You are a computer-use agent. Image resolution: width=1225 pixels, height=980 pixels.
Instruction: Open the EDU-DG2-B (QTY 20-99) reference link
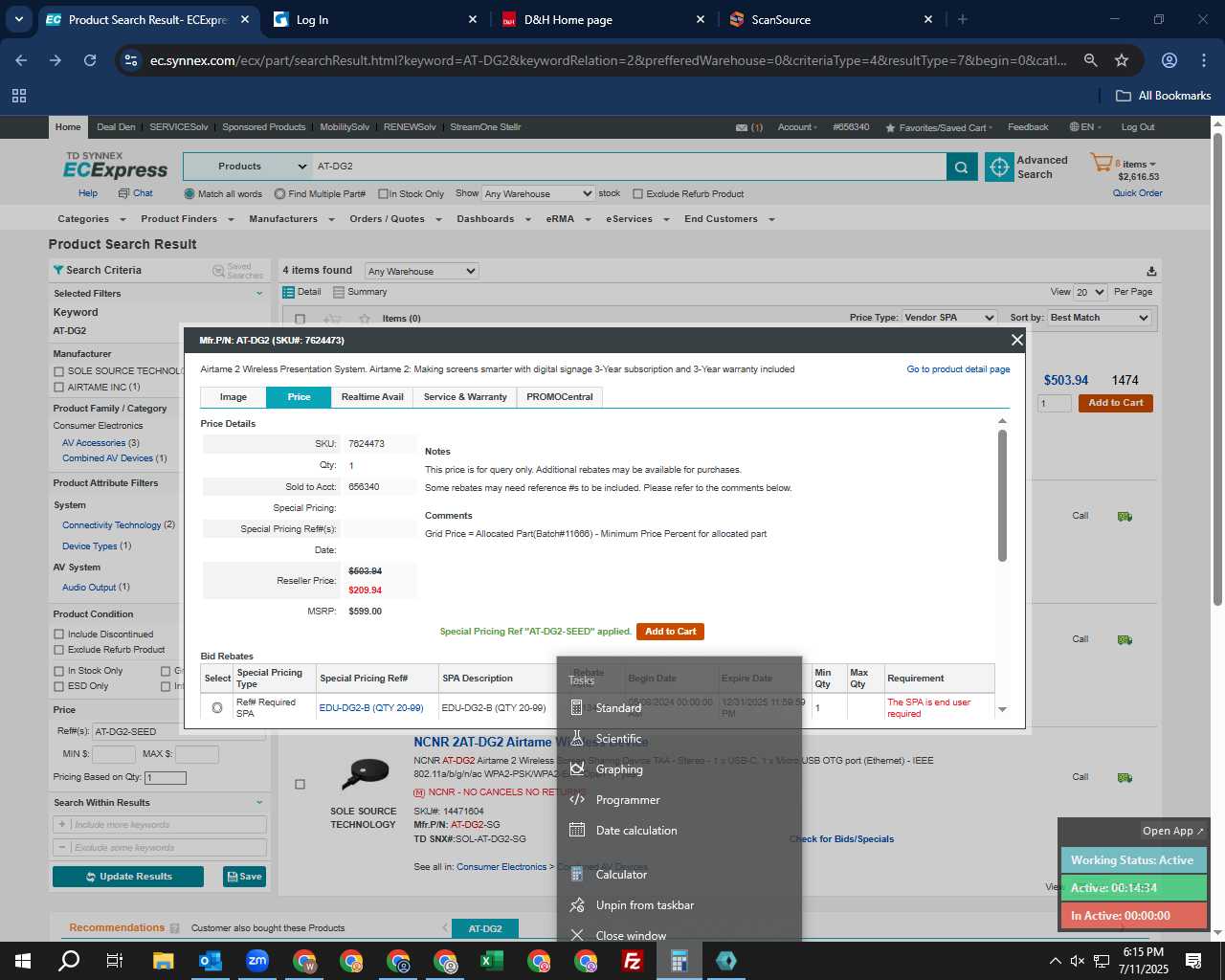[371, 708]
